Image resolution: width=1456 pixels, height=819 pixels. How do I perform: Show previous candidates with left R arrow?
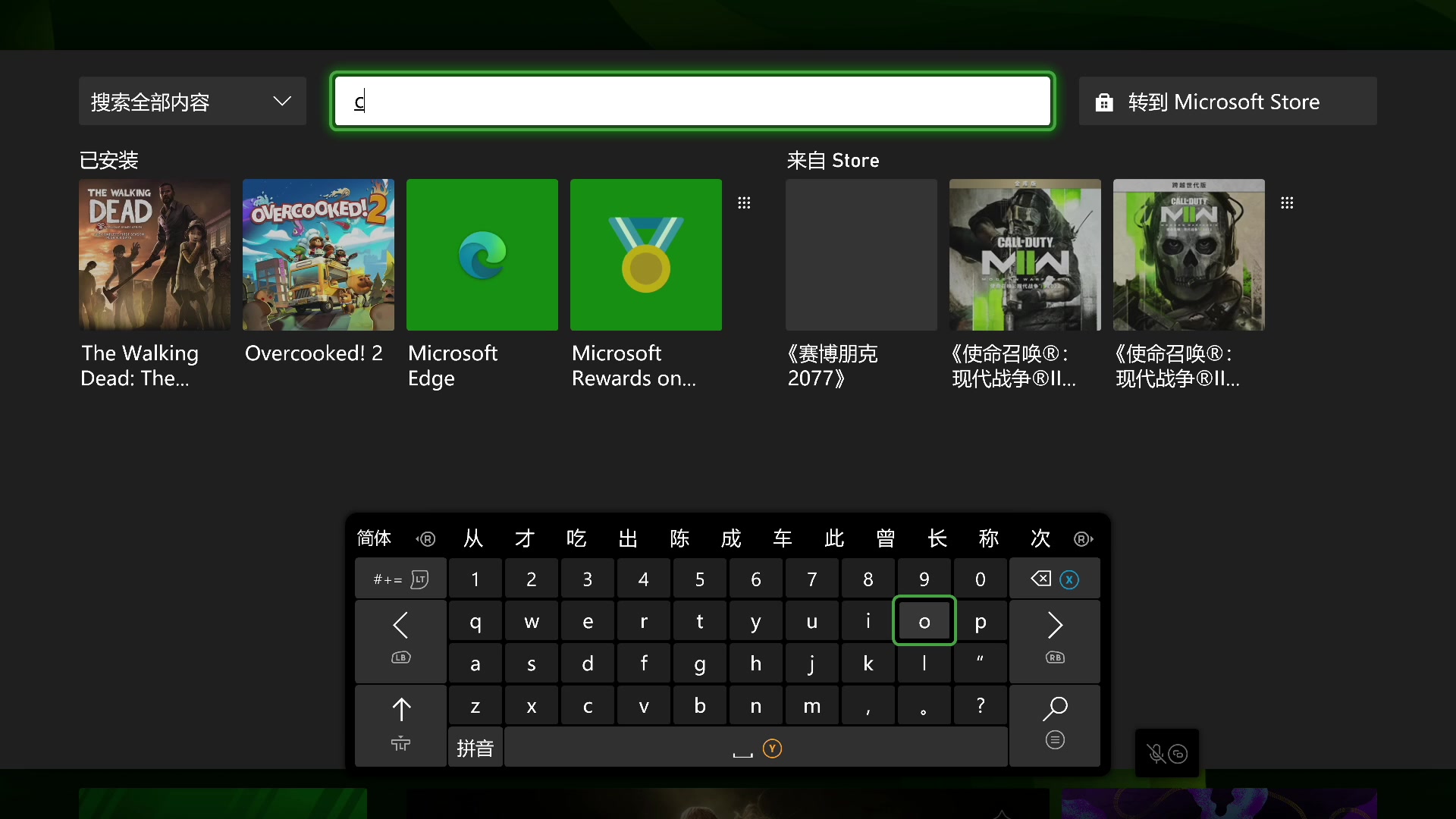(426, 539)
